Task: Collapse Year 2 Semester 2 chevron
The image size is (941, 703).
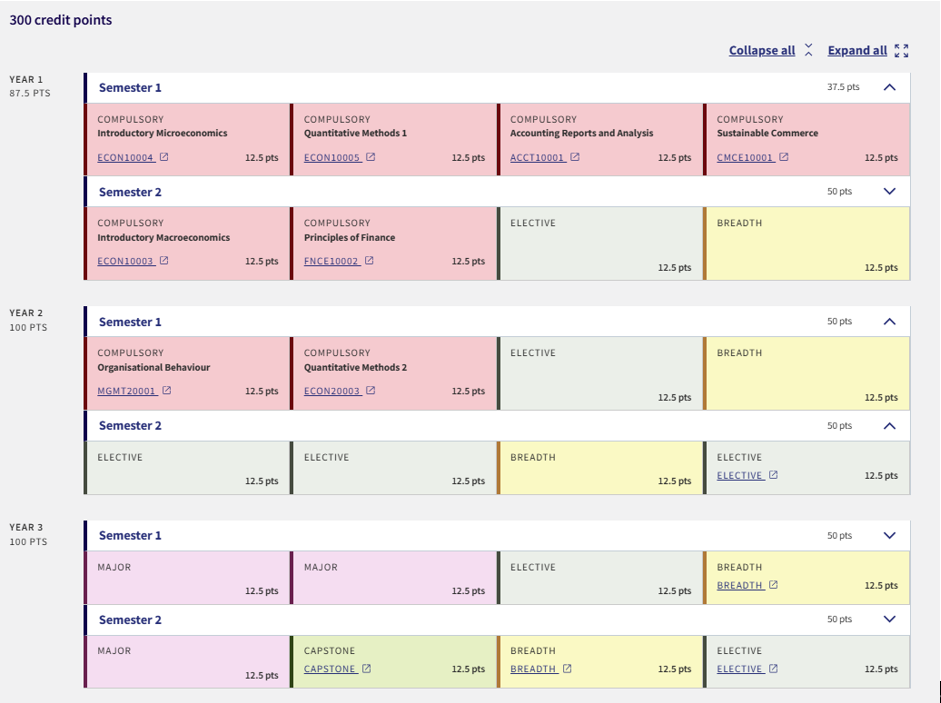Action: click(889, 425)
